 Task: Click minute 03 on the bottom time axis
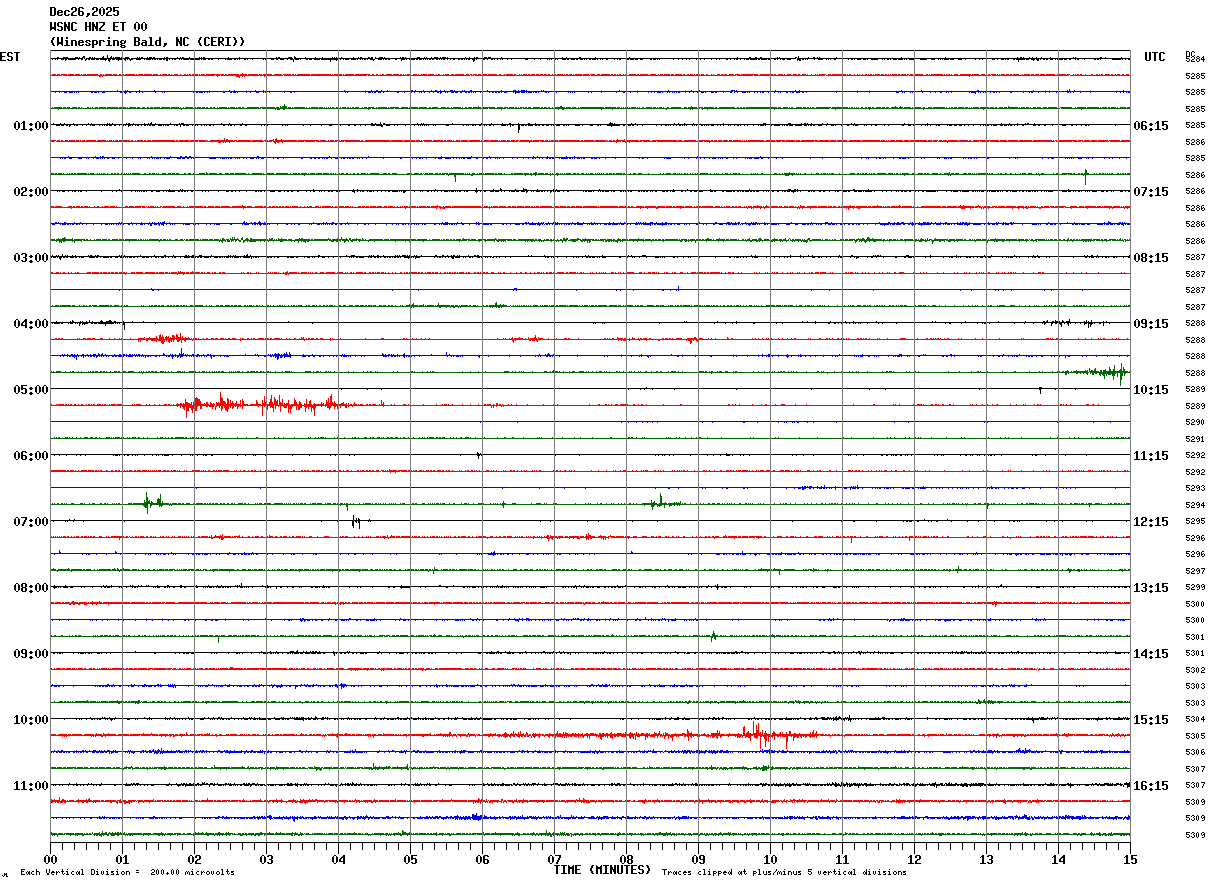(x=266, y=859)
